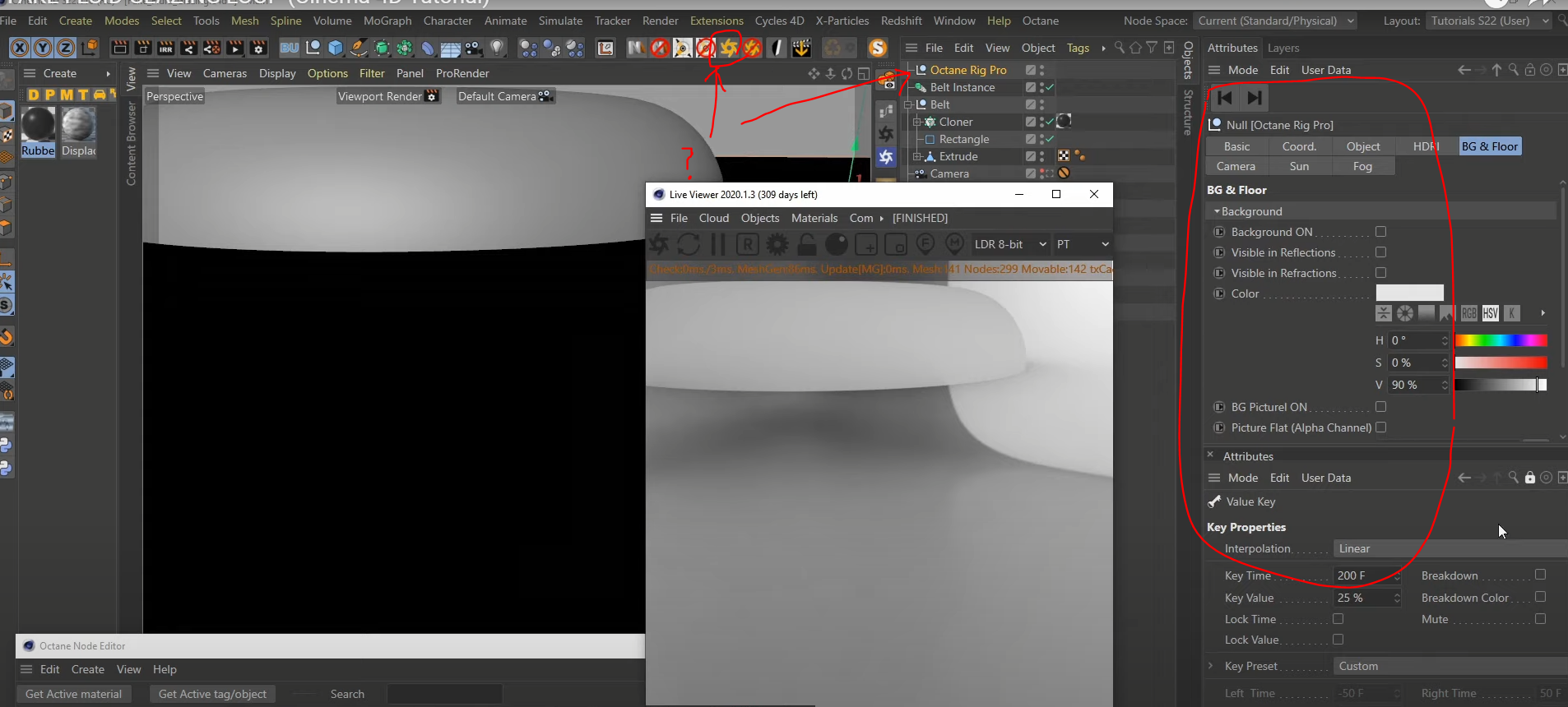Add a Light object bulb icon

(497, 49)
